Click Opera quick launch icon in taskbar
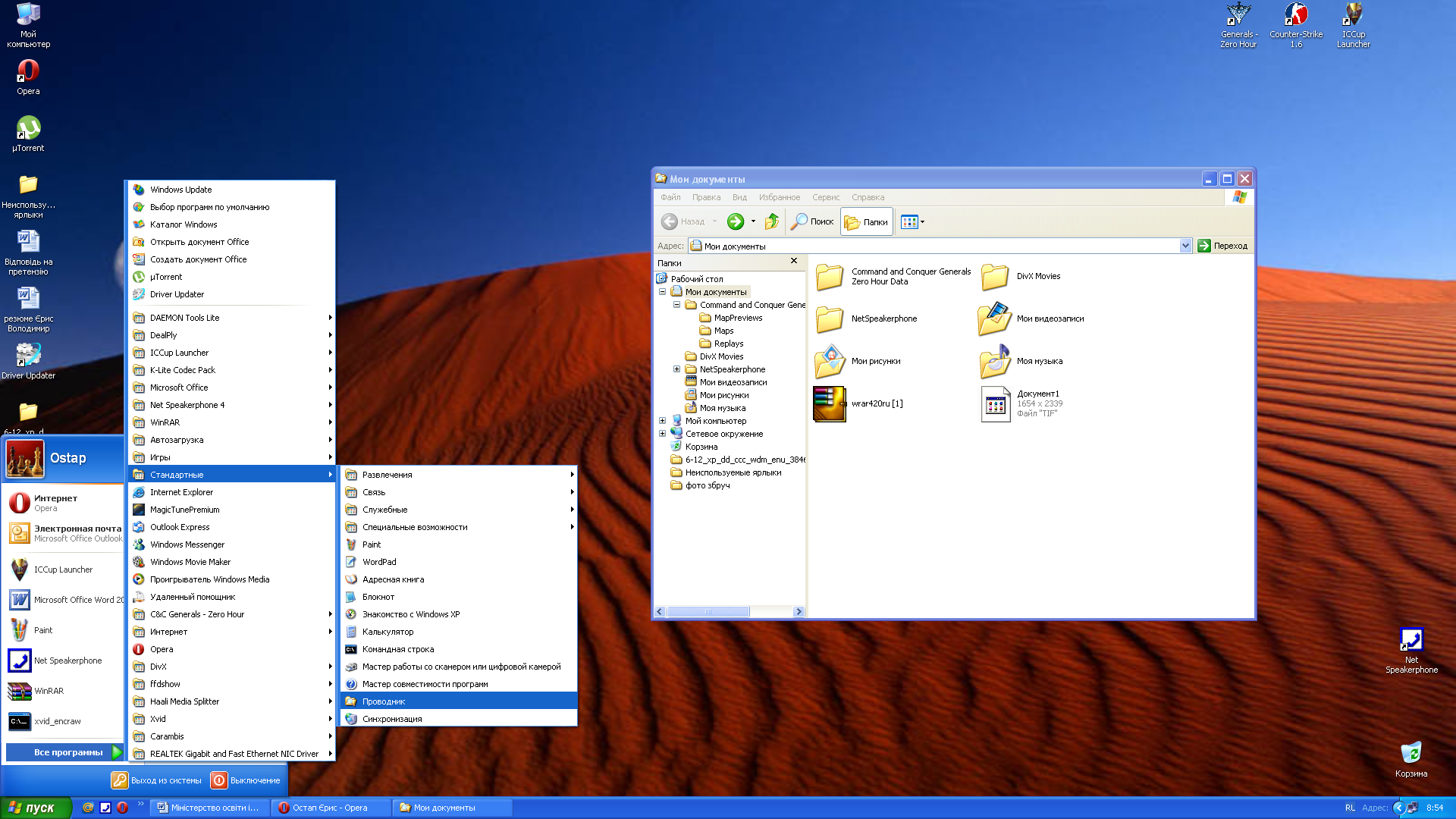Screen dimensions: 1456x819 tap(122, 808)
